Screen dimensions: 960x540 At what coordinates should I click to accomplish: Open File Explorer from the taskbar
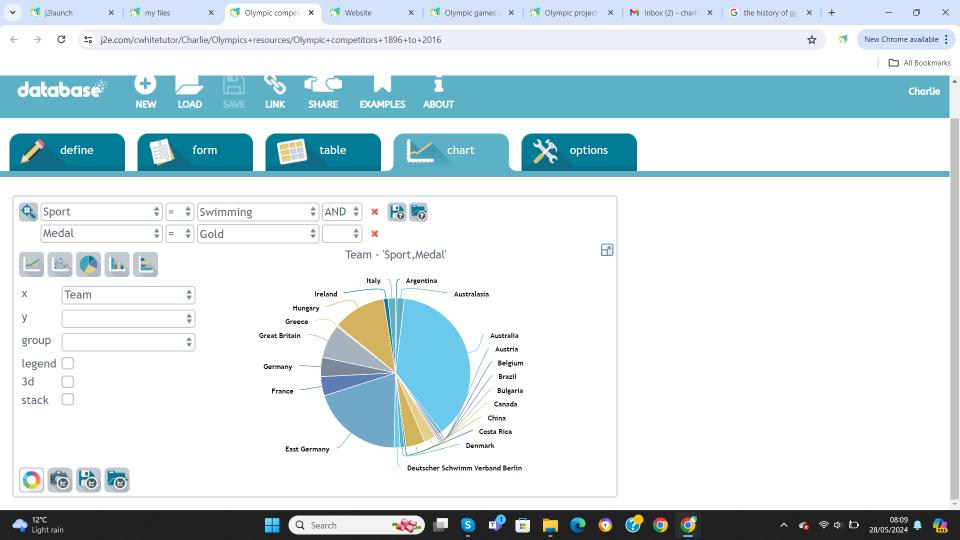click(x=550, y=525)
